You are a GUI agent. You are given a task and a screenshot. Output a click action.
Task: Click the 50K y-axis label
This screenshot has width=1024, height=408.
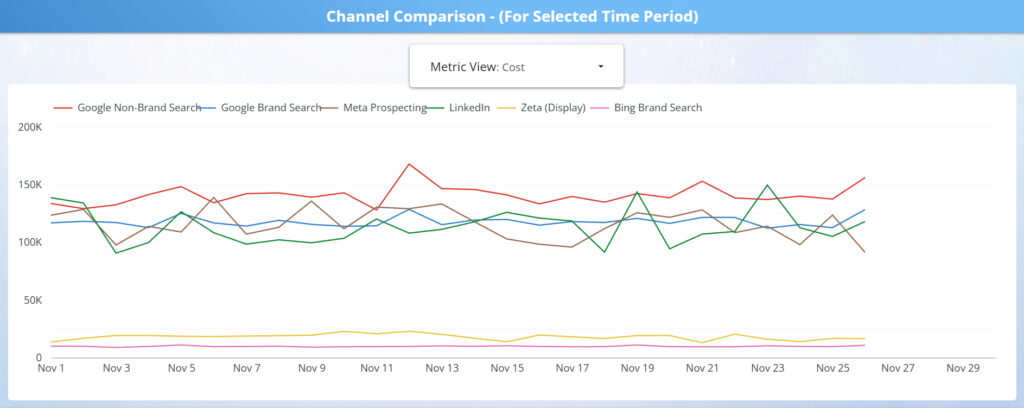click(32, 300)
